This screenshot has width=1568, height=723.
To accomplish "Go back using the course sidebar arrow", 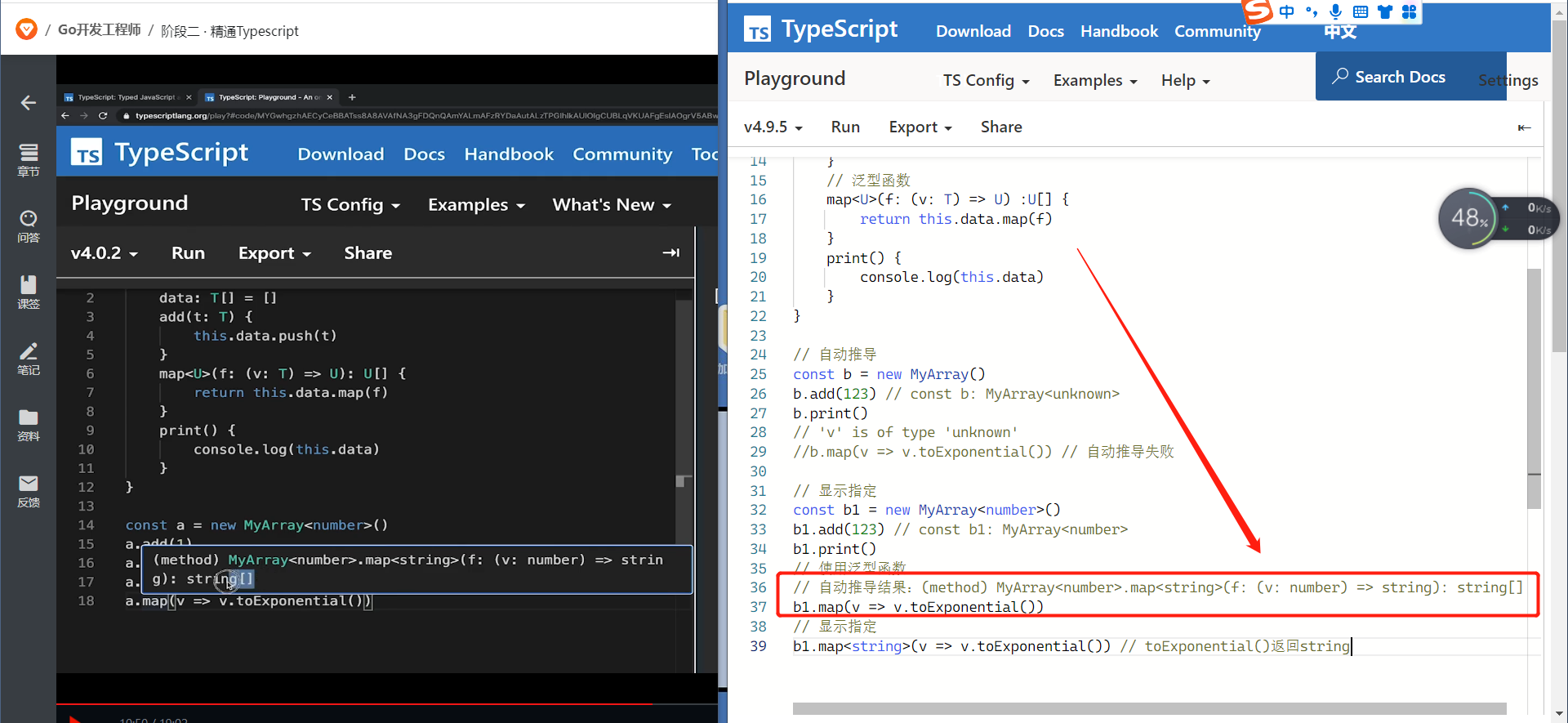I will [x=29, y=103].
